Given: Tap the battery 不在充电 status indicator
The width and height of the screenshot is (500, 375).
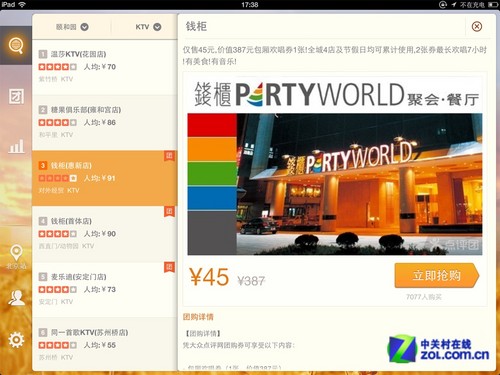Looking at the screenshot, I should click(x=479, y=5).
